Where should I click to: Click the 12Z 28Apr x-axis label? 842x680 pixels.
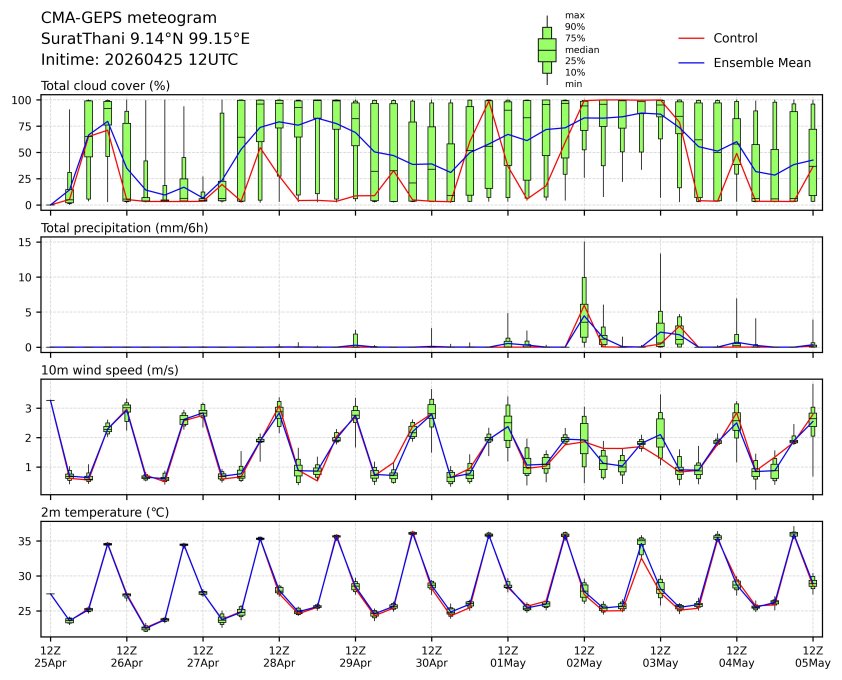click(x=279, y=655)
